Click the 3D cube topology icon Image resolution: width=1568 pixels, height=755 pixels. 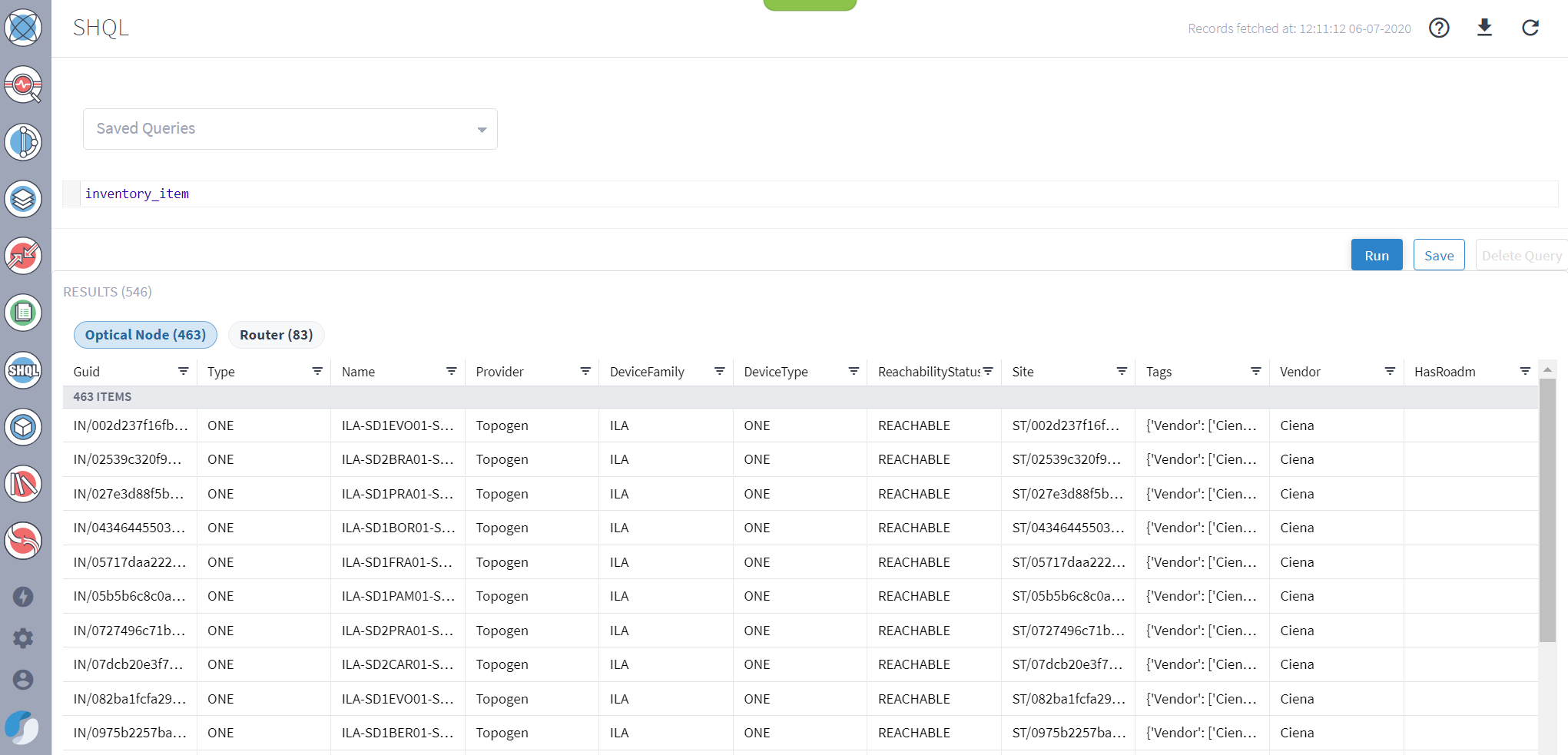23,427
